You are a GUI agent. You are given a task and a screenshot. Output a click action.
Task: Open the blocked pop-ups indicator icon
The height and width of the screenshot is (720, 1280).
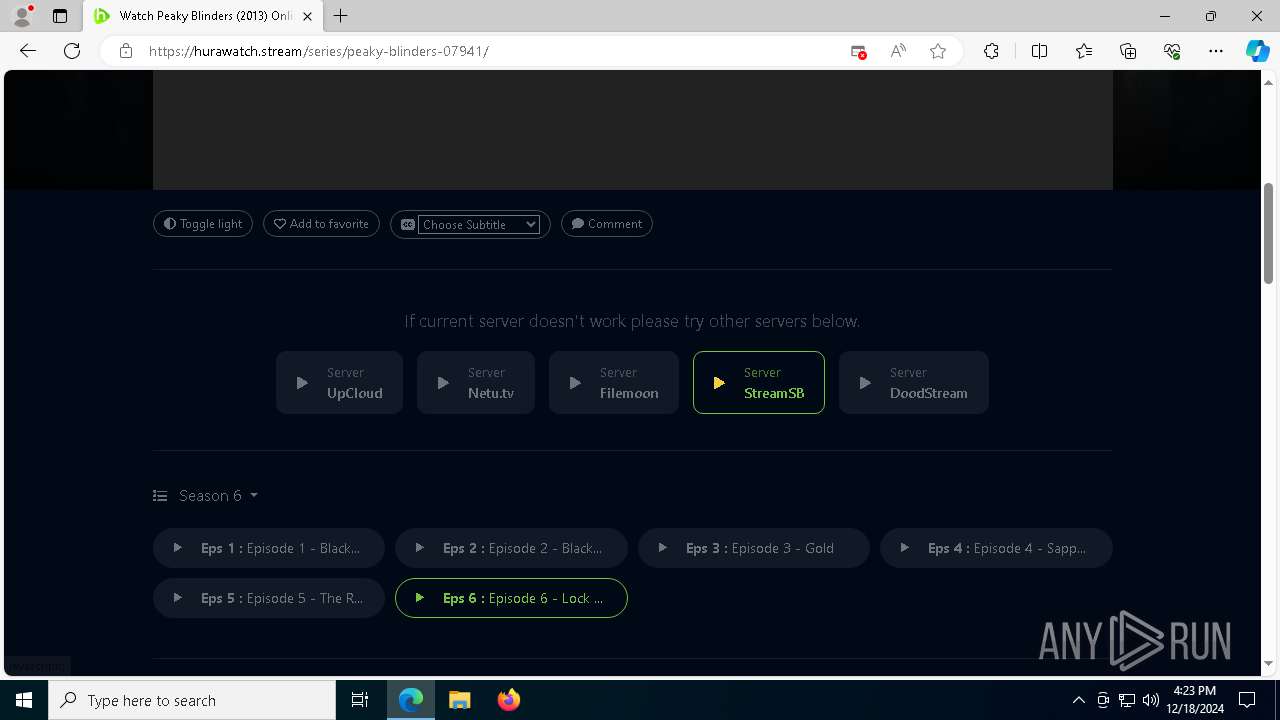858,51
